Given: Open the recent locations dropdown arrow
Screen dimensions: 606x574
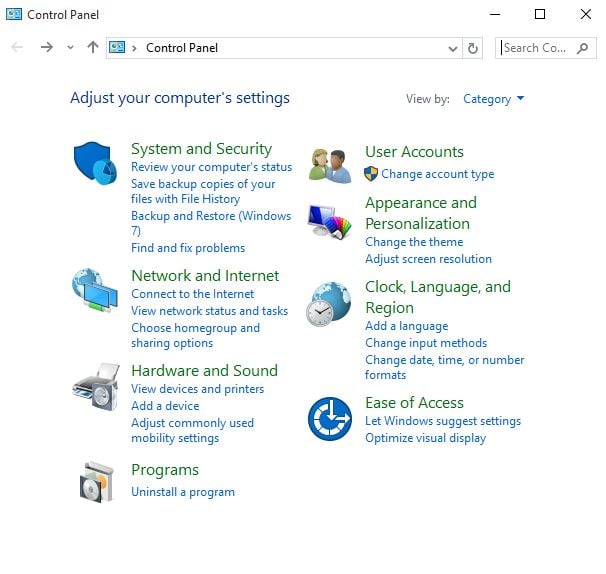Looking at the screenshot, I should click(70, 48).
